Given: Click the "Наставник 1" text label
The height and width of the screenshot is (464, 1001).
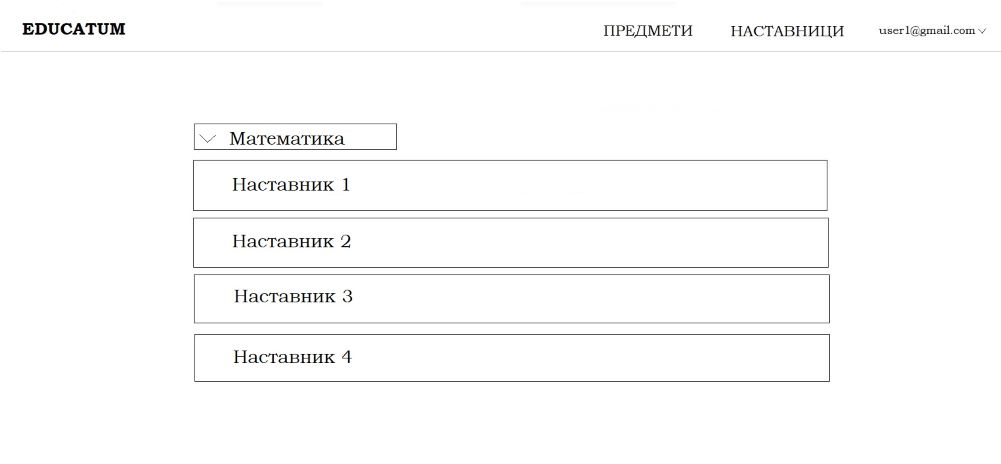Looking at the screenshot, I should (x=291, y=185).
